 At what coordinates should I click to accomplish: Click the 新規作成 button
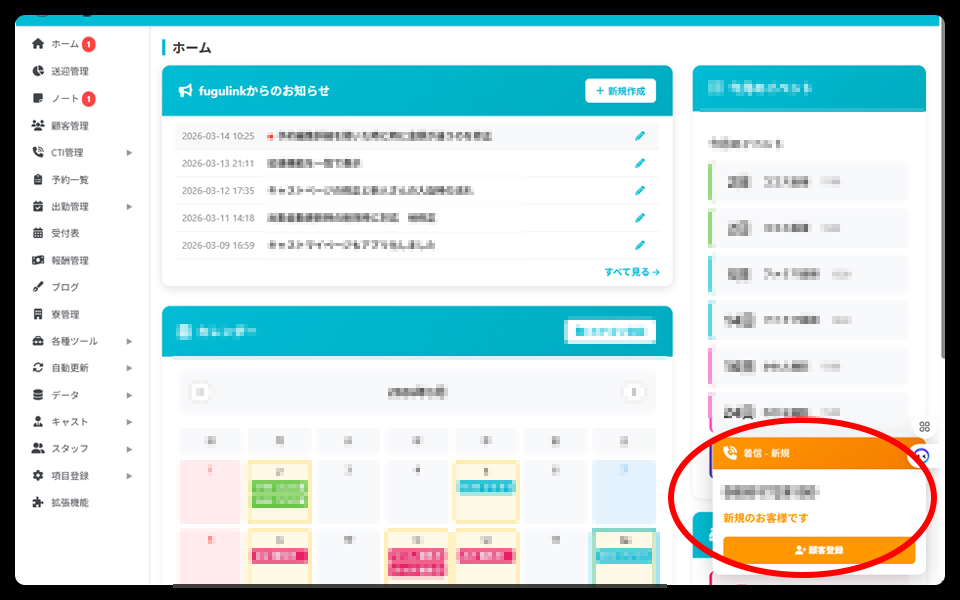[620, 91]
